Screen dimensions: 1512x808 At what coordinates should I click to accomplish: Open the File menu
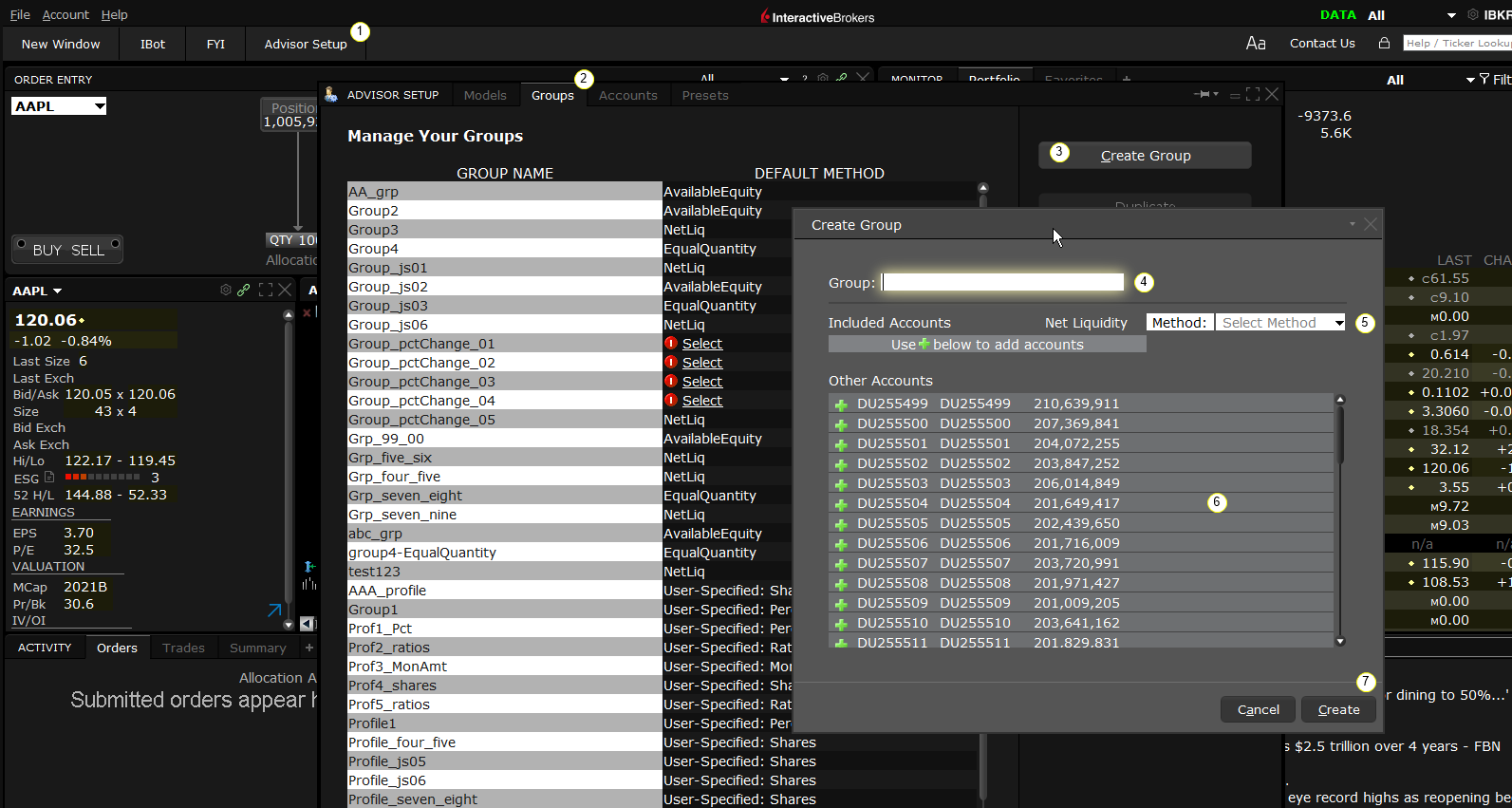point(20,14)
